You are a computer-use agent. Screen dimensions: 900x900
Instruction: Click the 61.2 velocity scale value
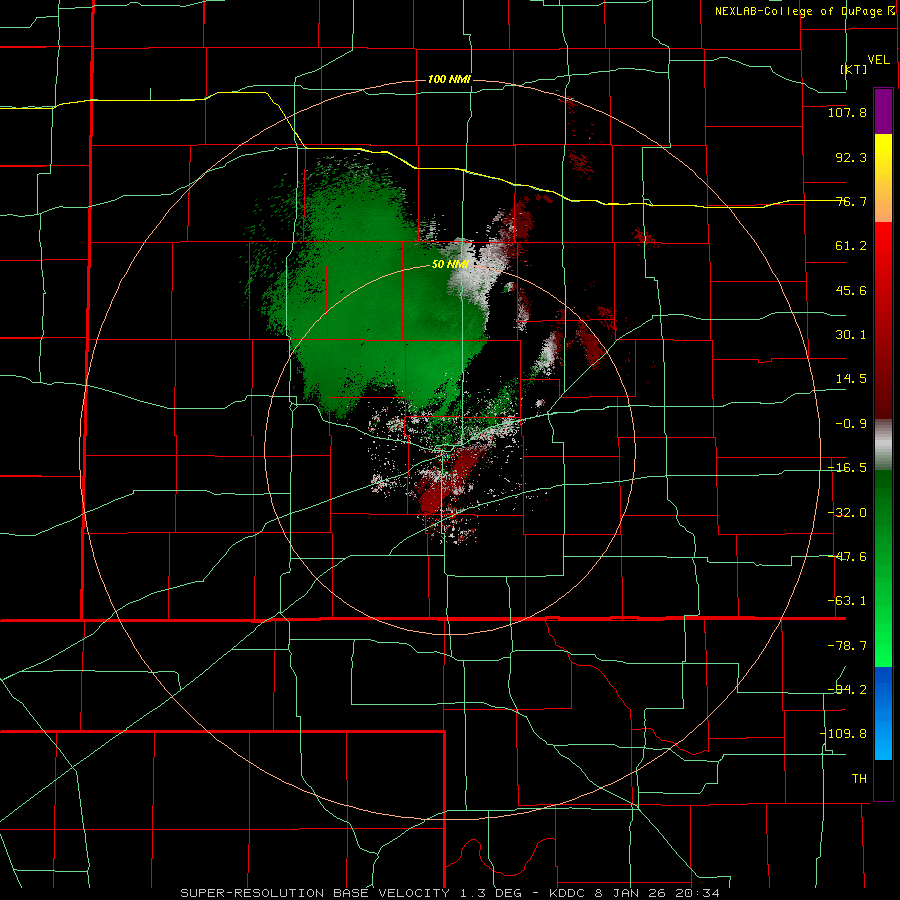click(x=851, y=246)
